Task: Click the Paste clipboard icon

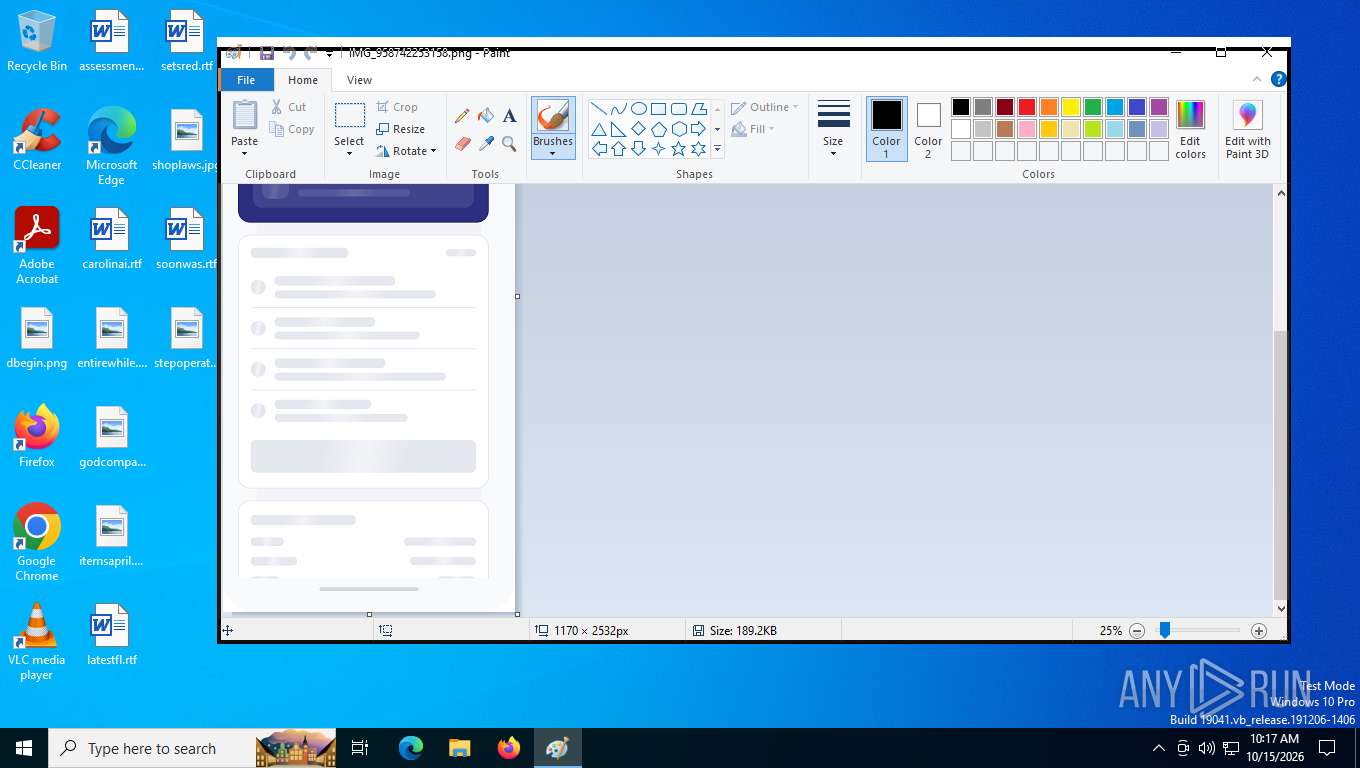Action: pos(245,115)
